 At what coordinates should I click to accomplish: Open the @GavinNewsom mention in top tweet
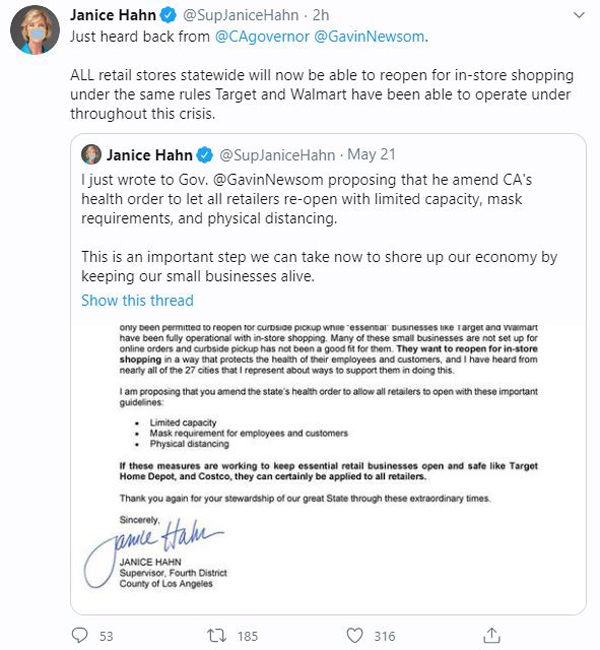coord(369,36)
